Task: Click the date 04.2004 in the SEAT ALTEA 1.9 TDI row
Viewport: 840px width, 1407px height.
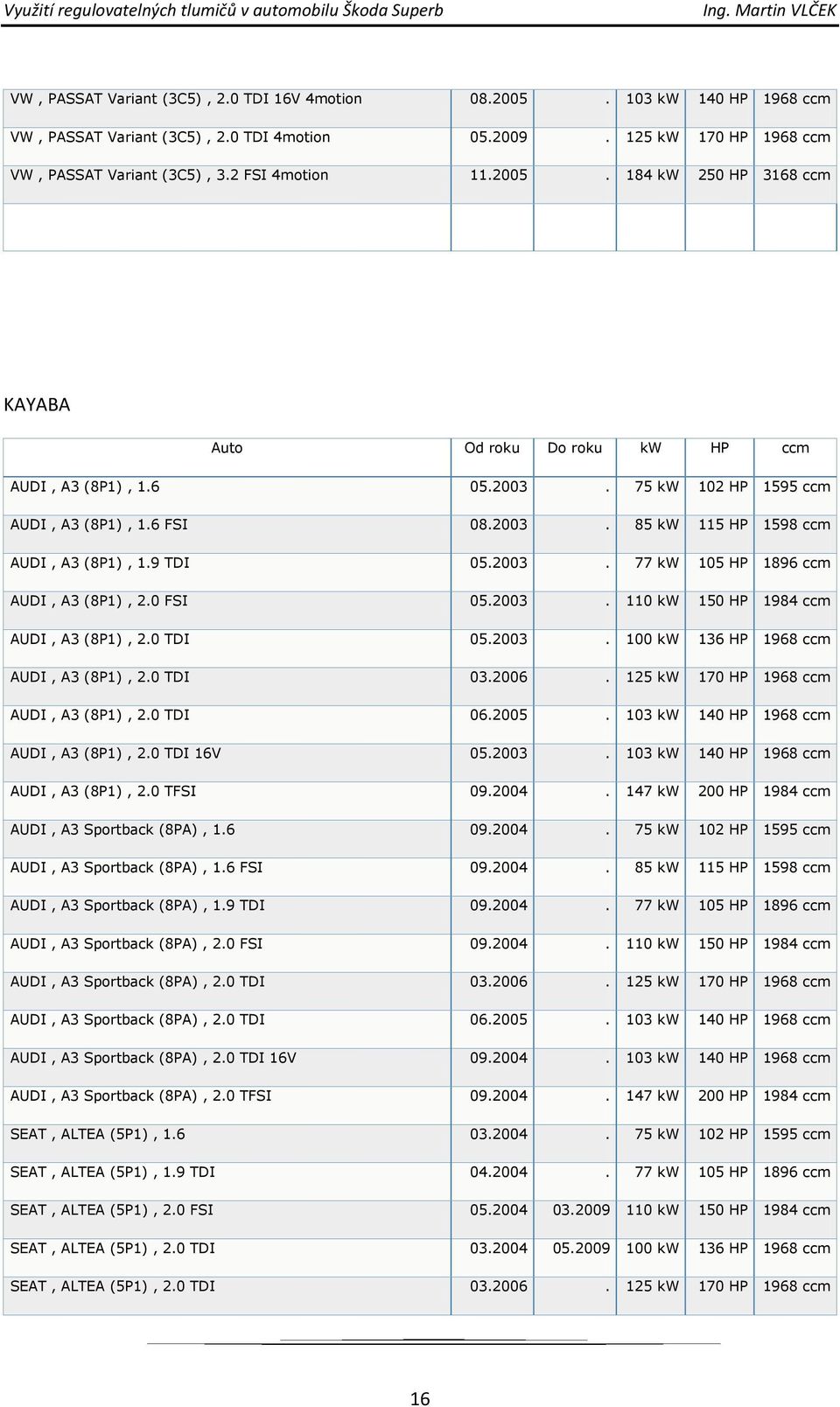Action: 499,1172
